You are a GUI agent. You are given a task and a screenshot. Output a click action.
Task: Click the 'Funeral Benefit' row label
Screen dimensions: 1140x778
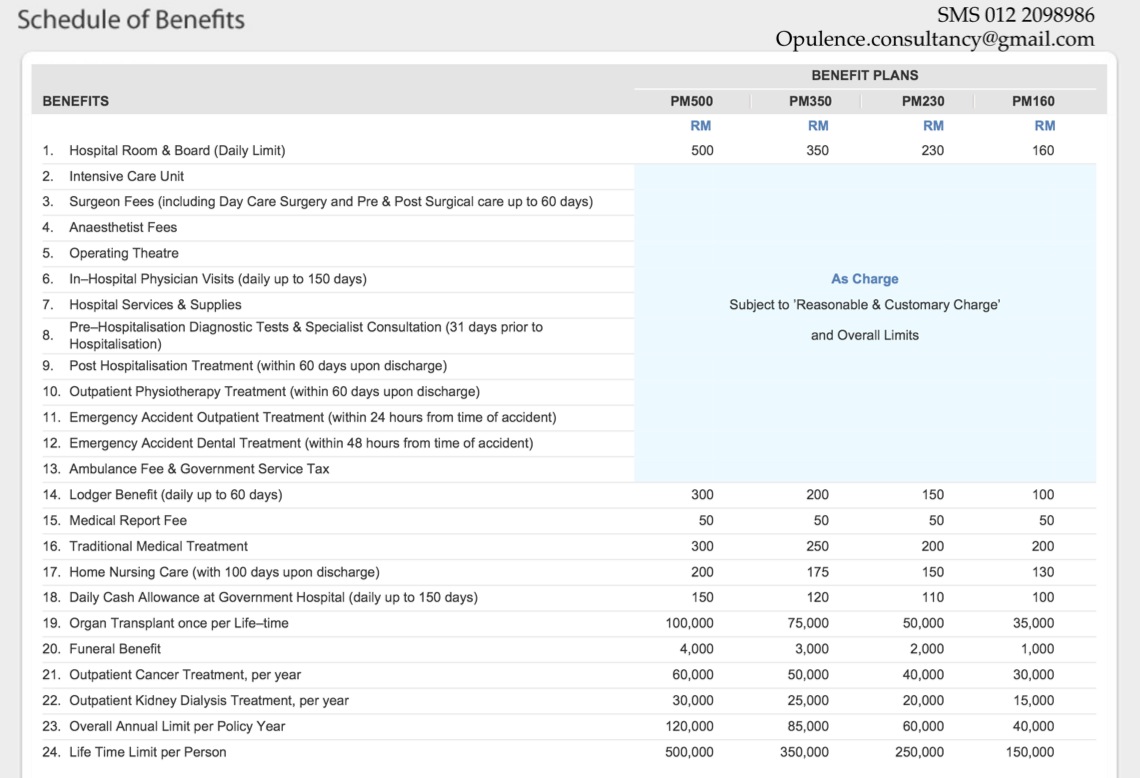coord(115,649)
